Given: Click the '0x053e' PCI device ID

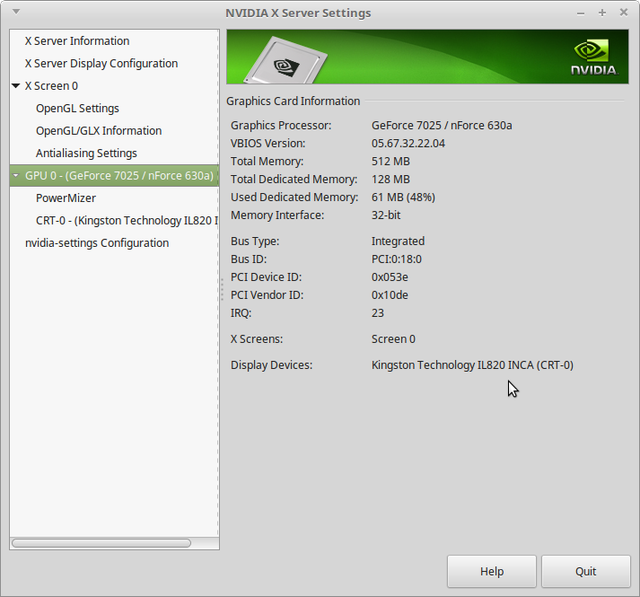Looking at the screenshot, I should click(390, 277).
